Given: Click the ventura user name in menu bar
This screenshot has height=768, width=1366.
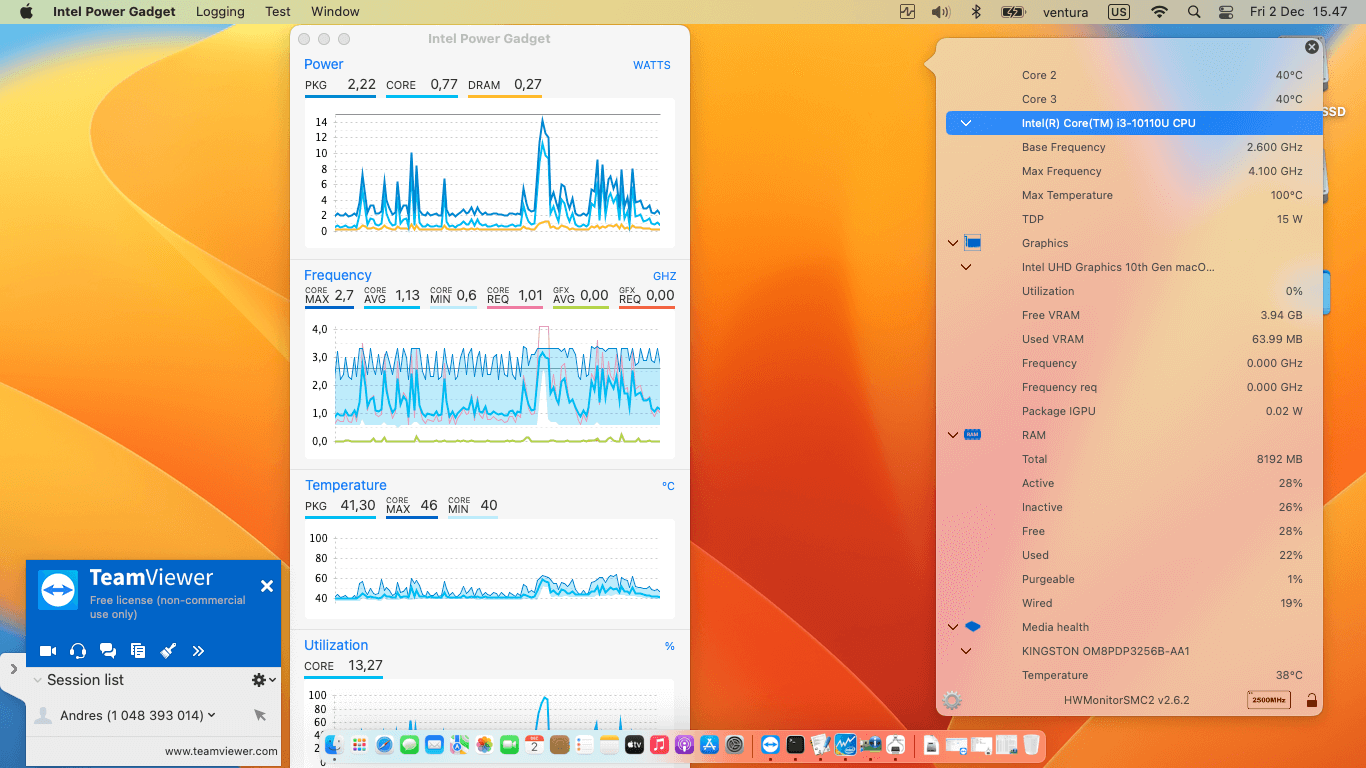Looking at the screenshot, I should 1065,12.
